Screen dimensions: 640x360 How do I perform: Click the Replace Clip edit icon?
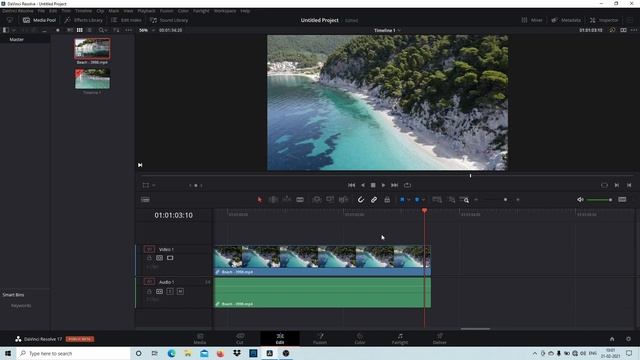coord(343,200)
